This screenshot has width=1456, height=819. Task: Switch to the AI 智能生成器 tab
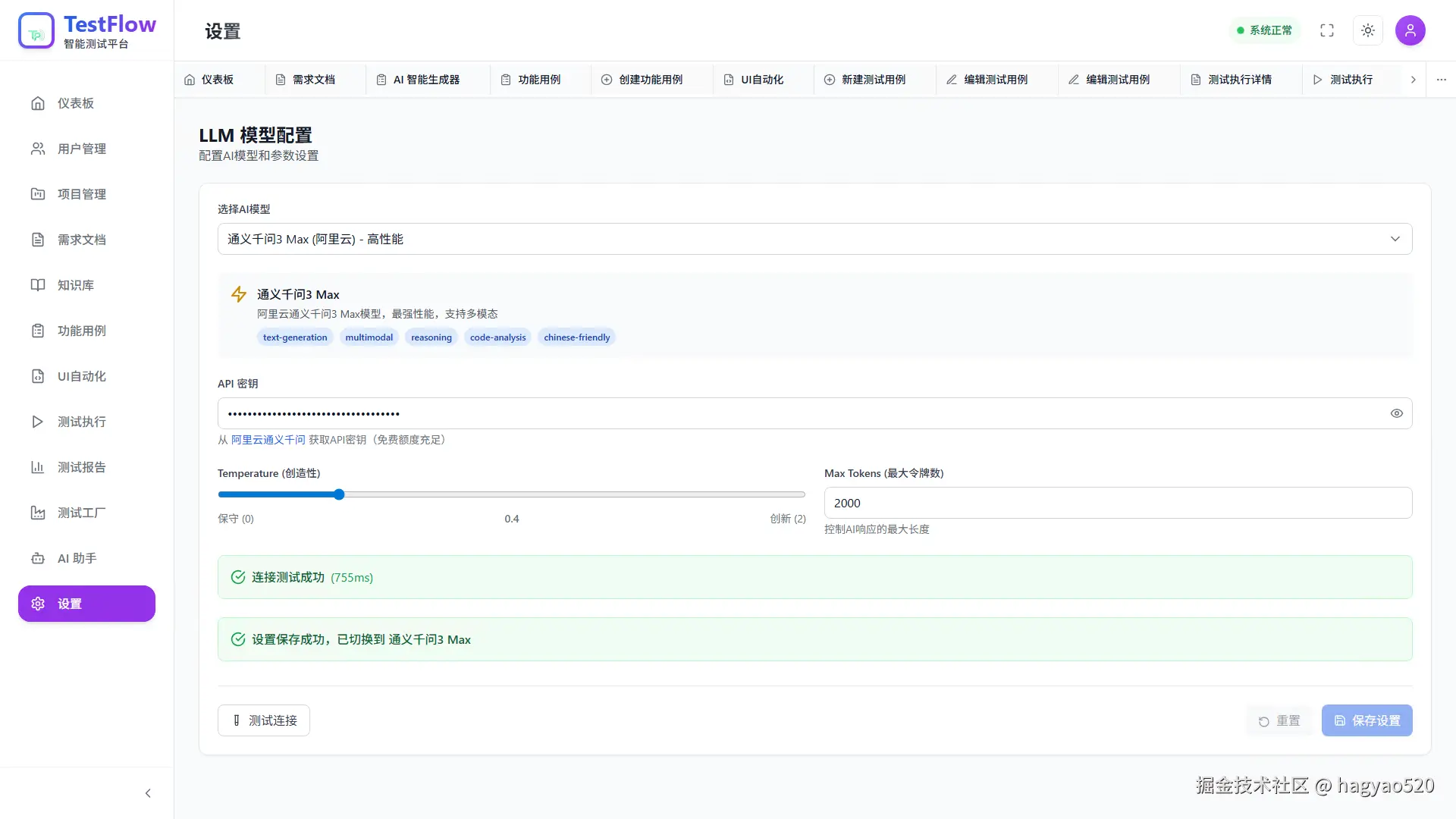tap(425, 80)
